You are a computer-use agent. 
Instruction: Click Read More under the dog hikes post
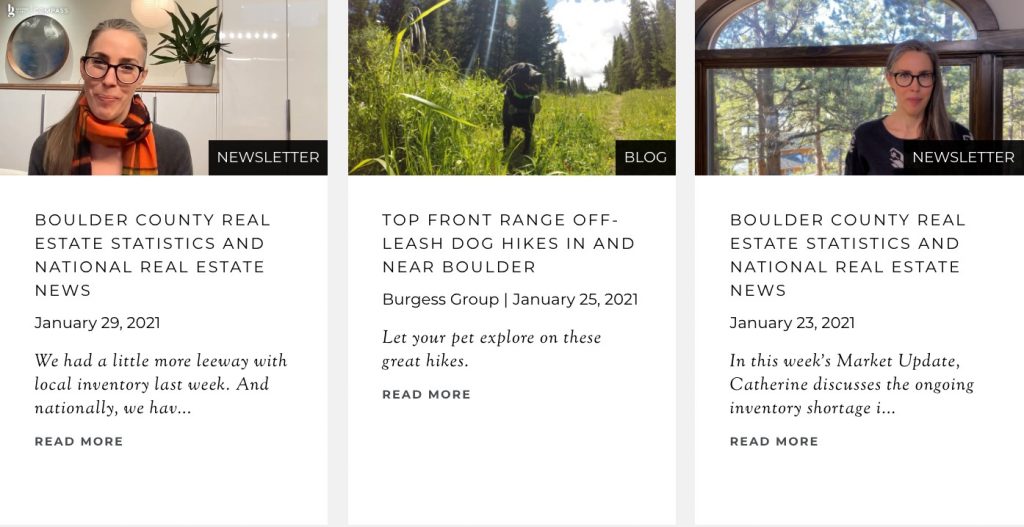(426, 394)
